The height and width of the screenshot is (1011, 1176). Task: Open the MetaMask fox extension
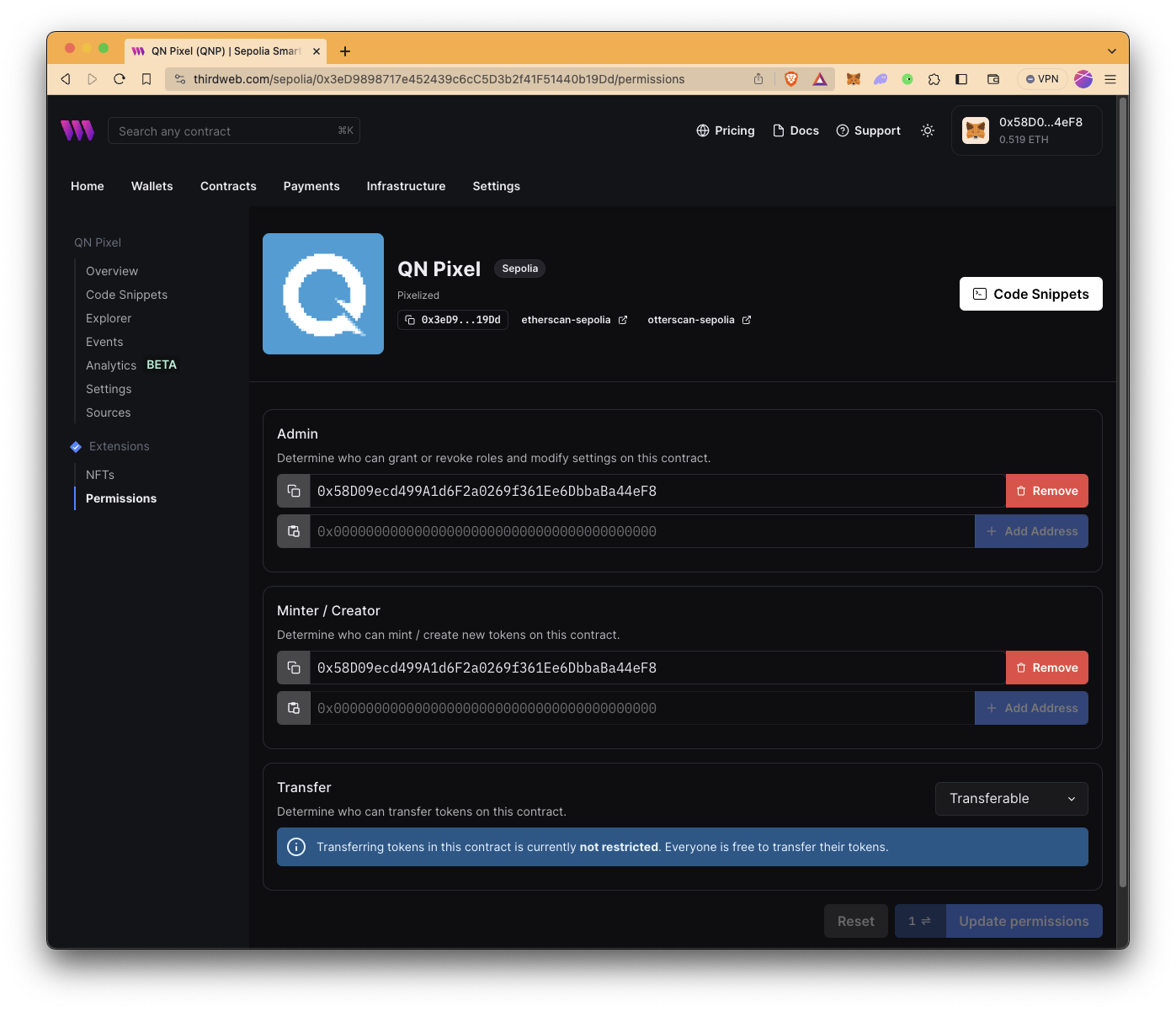pos(854,79)
